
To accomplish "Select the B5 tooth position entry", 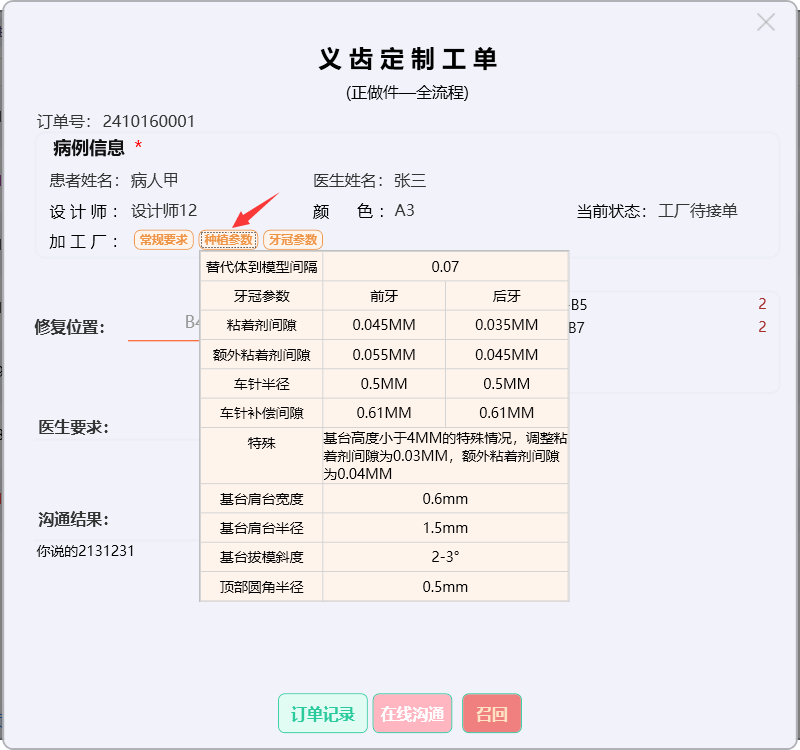I will pyautogui.click(x=580, y=304).
